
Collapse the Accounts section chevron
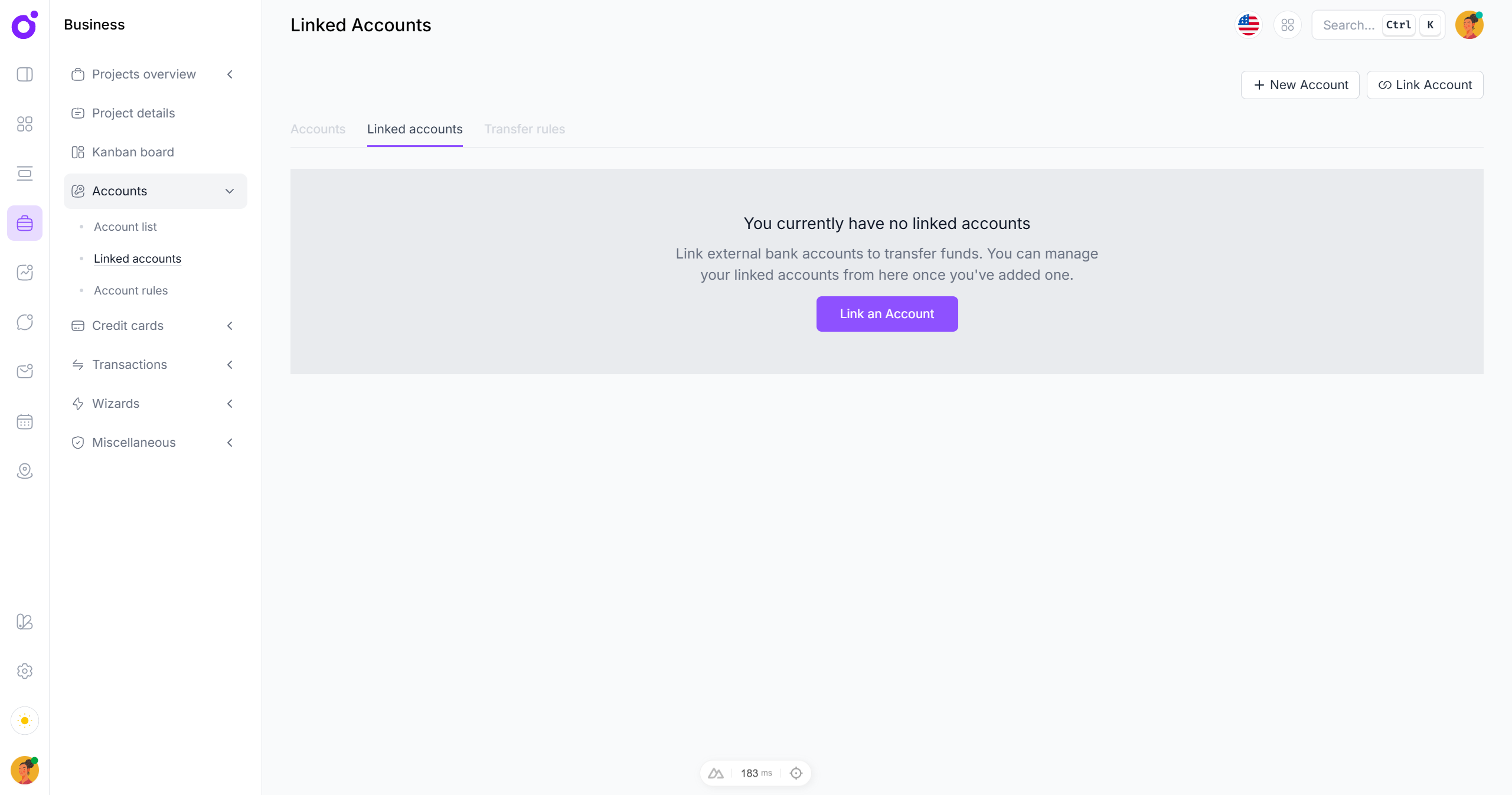tap(230, 191)
